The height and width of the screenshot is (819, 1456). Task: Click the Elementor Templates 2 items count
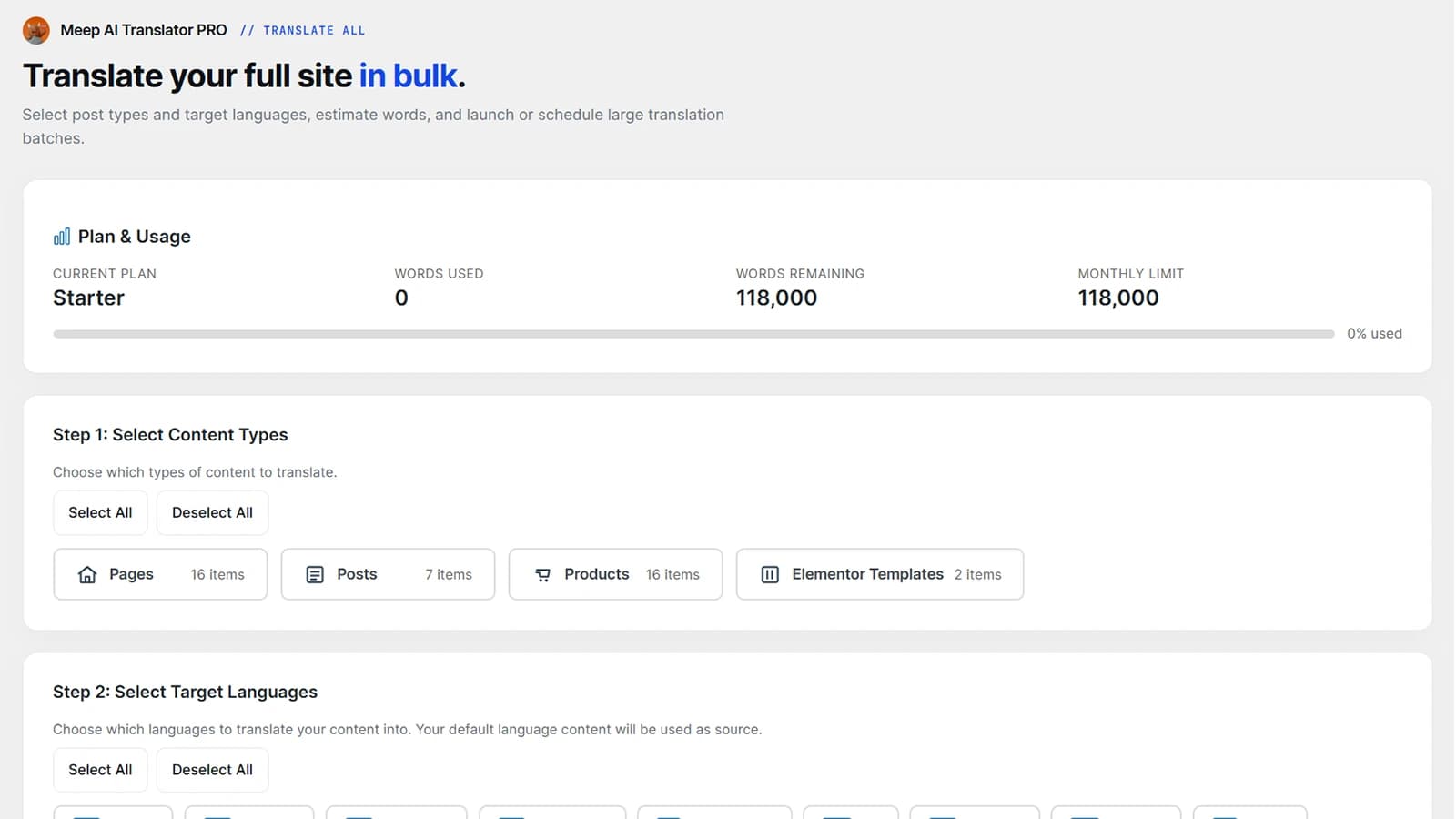(977, 574)
